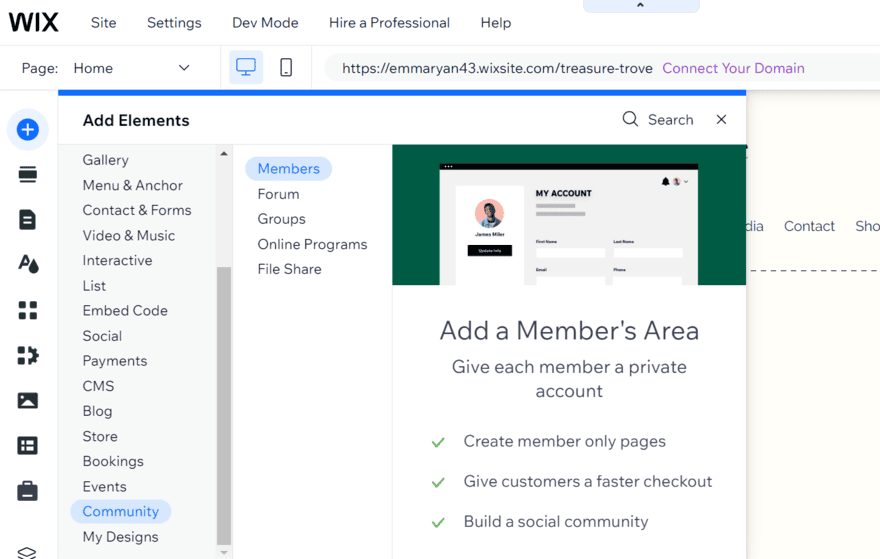Open the Sections panel icon in the sidebar
This screenshot has height=559, width=880.
click(x=28, y=175)
